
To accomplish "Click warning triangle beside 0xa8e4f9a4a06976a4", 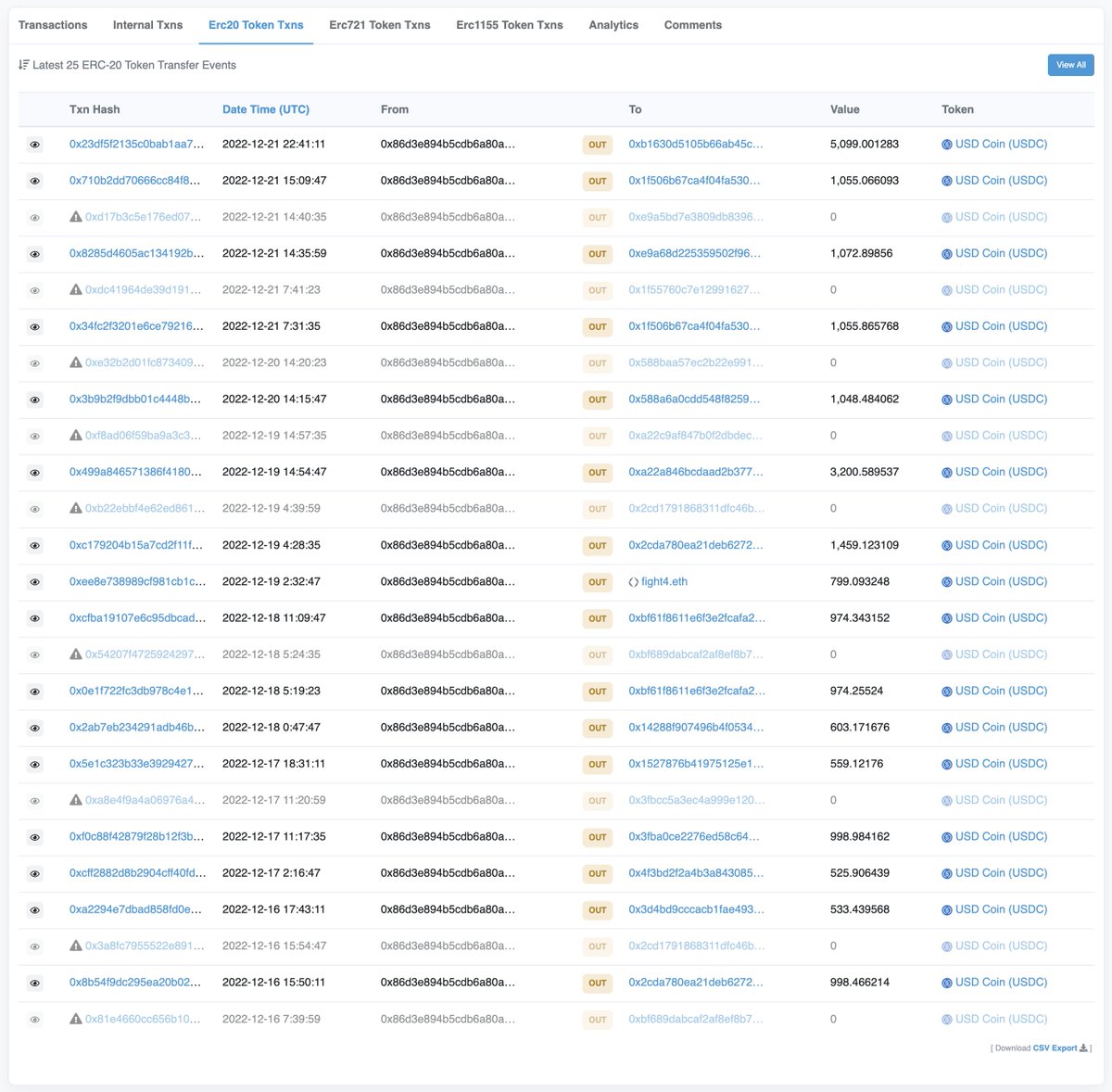I will [x=76, y=800].
